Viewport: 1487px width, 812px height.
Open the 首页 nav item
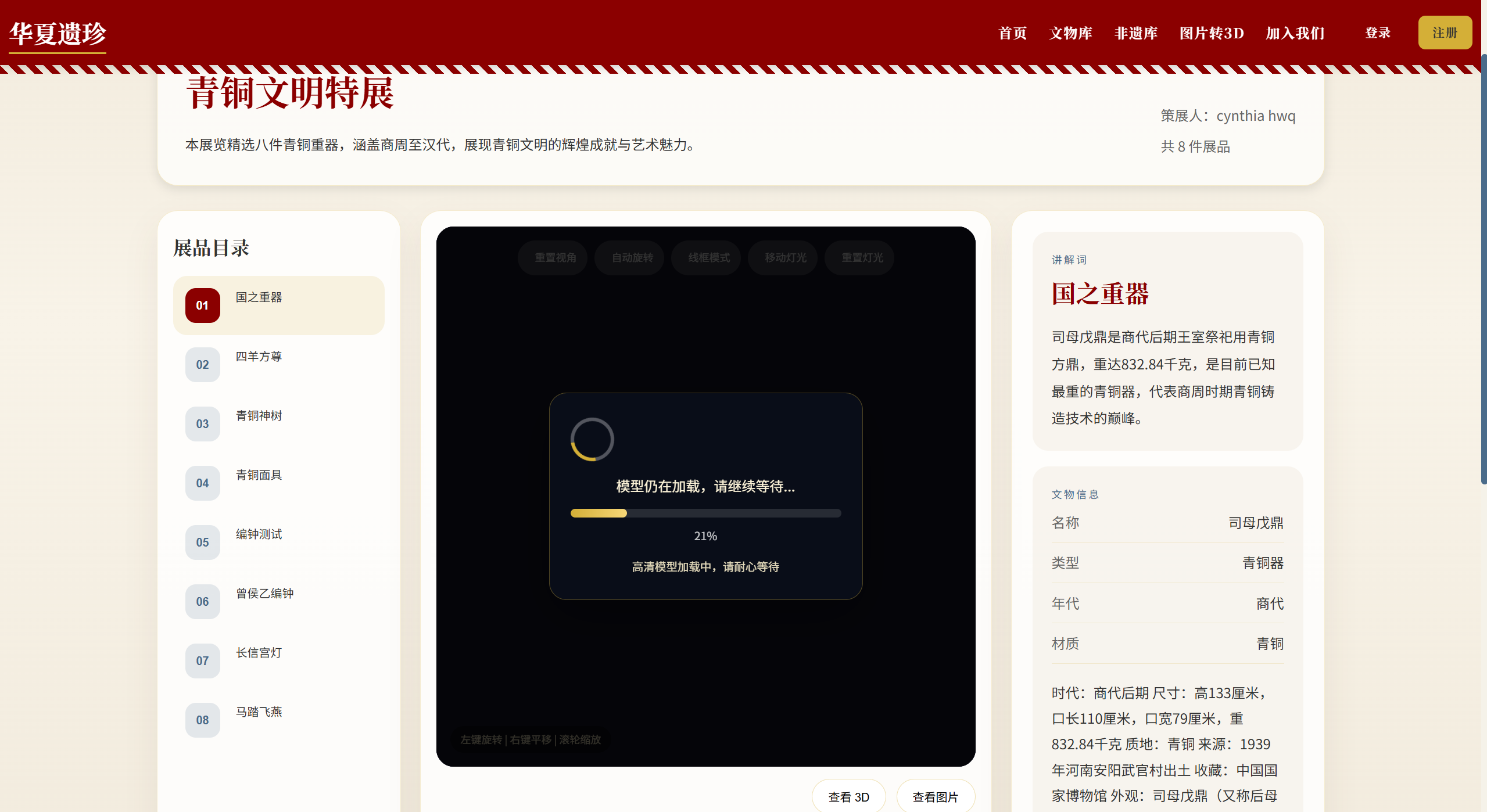pyautogui.click(x=1012, y=33)
